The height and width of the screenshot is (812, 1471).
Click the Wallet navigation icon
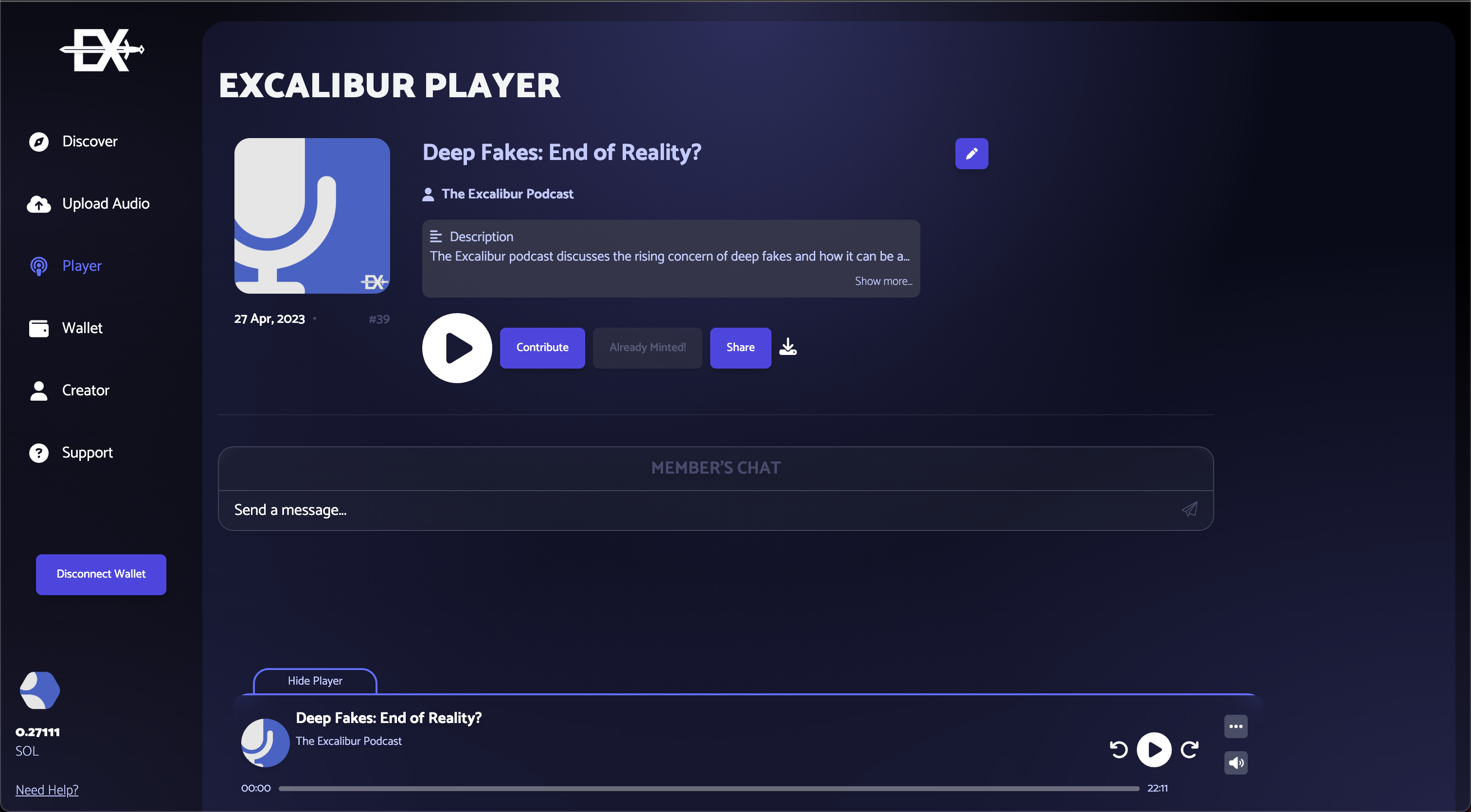click(x=38, y=327)
